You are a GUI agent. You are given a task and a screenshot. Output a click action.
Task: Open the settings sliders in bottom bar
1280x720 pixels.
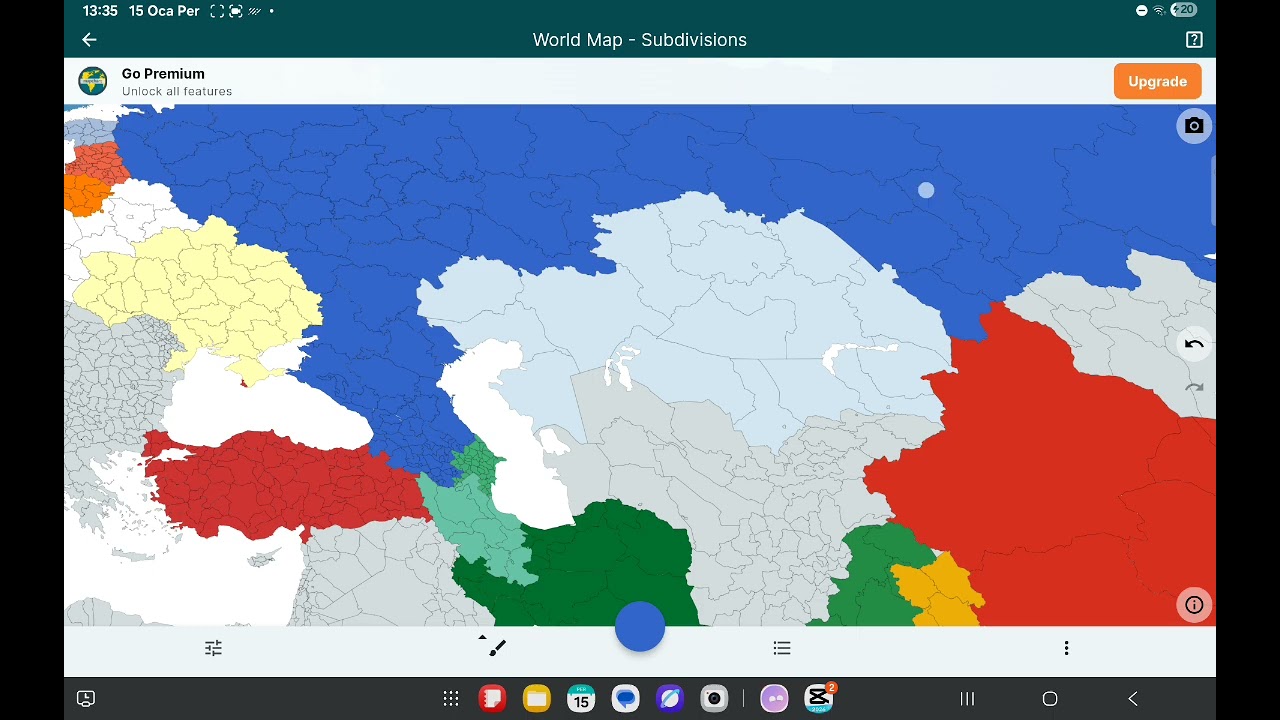pyautogui.click(x=213, y=648)
